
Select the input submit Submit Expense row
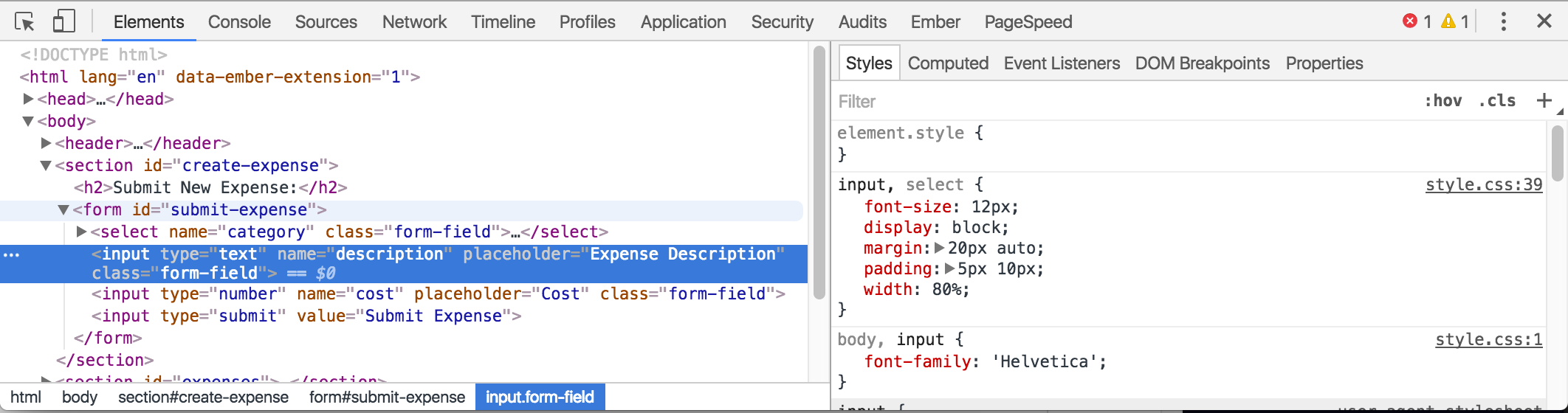(x=306, y=316)
